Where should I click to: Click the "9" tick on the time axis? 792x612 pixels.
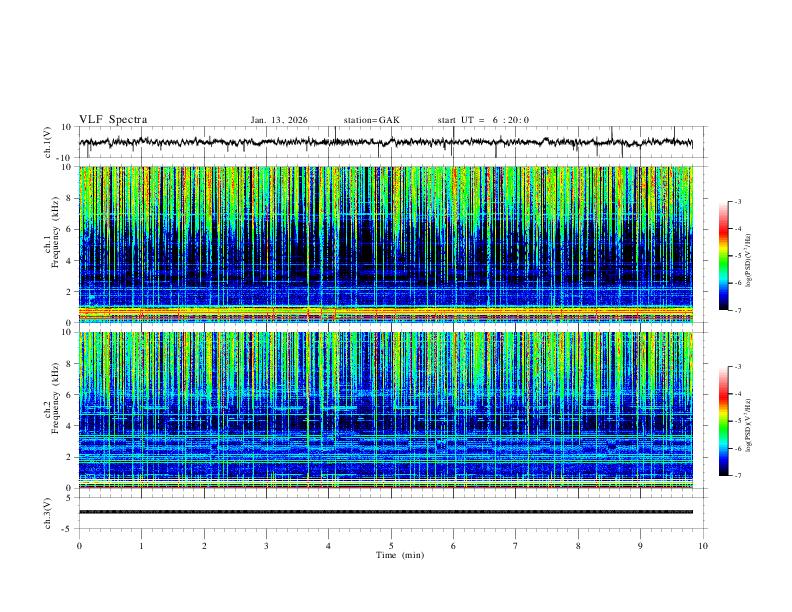[x=640, y=546]
